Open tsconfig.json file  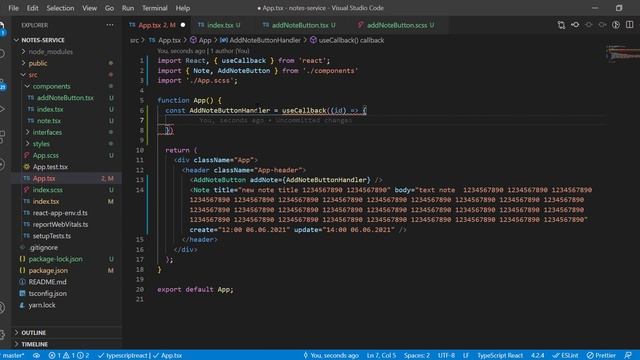click(67, 293)
